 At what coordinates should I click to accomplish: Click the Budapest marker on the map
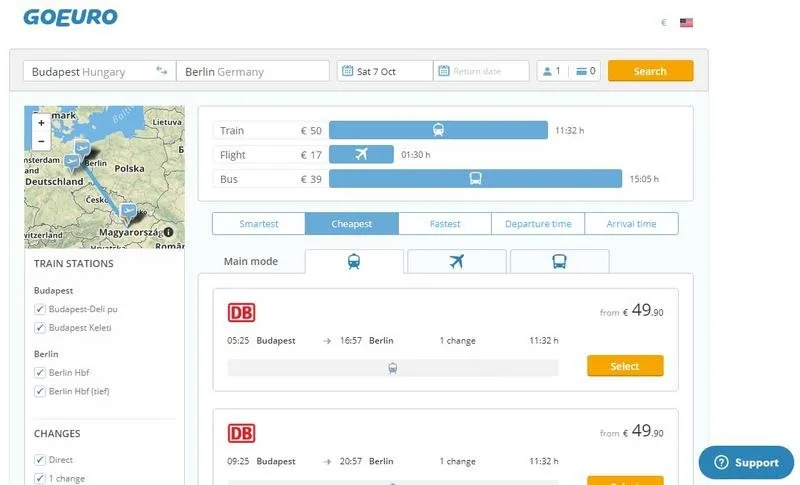[128, 212]
